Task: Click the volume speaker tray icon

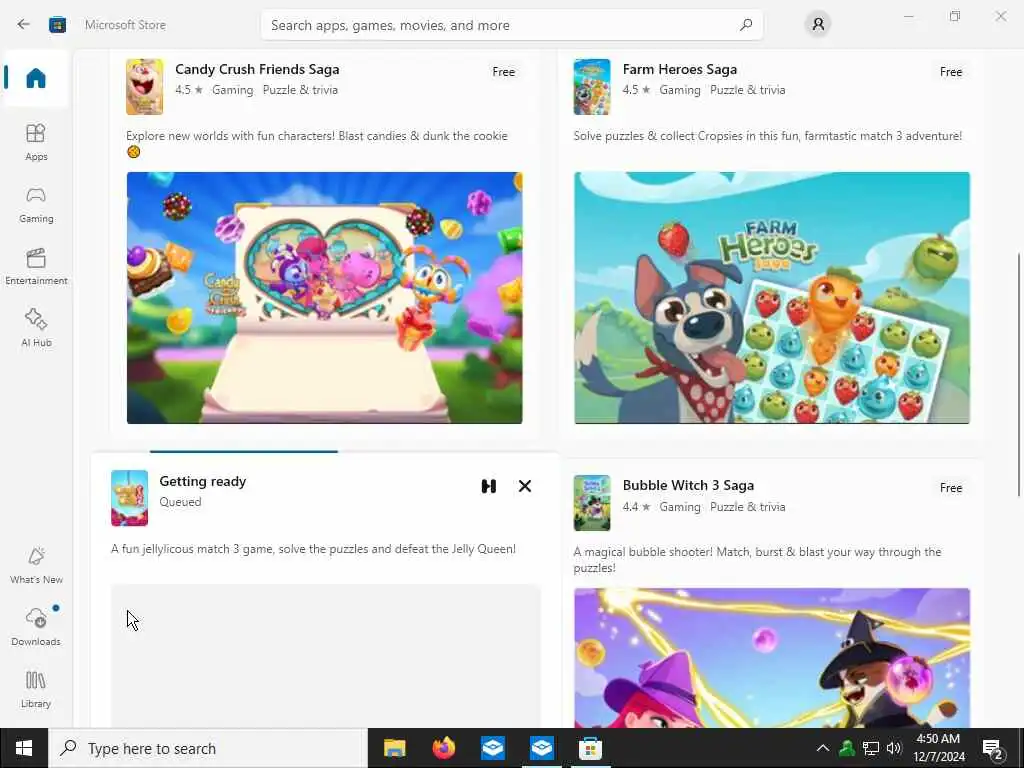Action: pos(894,748)
